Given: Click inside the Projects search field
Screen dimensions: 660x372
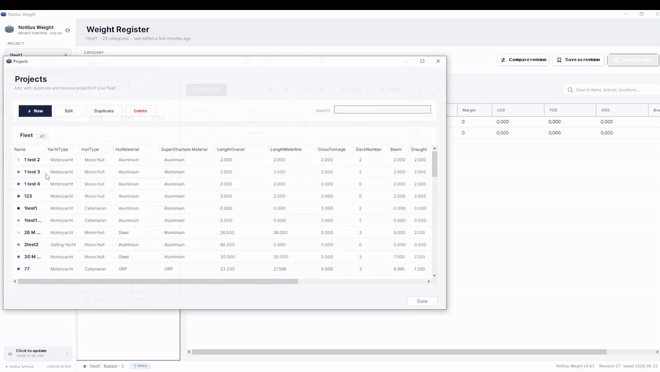Looking at the screenshot, I should pyautogui.click(x=382, y=110).
